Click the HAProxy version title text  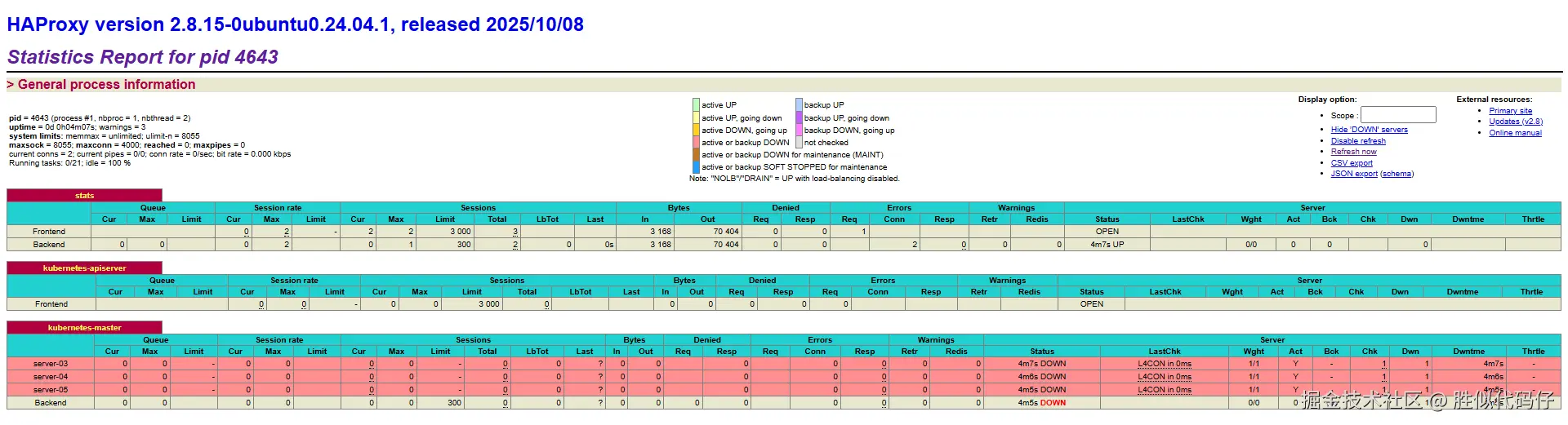(296, 24)
